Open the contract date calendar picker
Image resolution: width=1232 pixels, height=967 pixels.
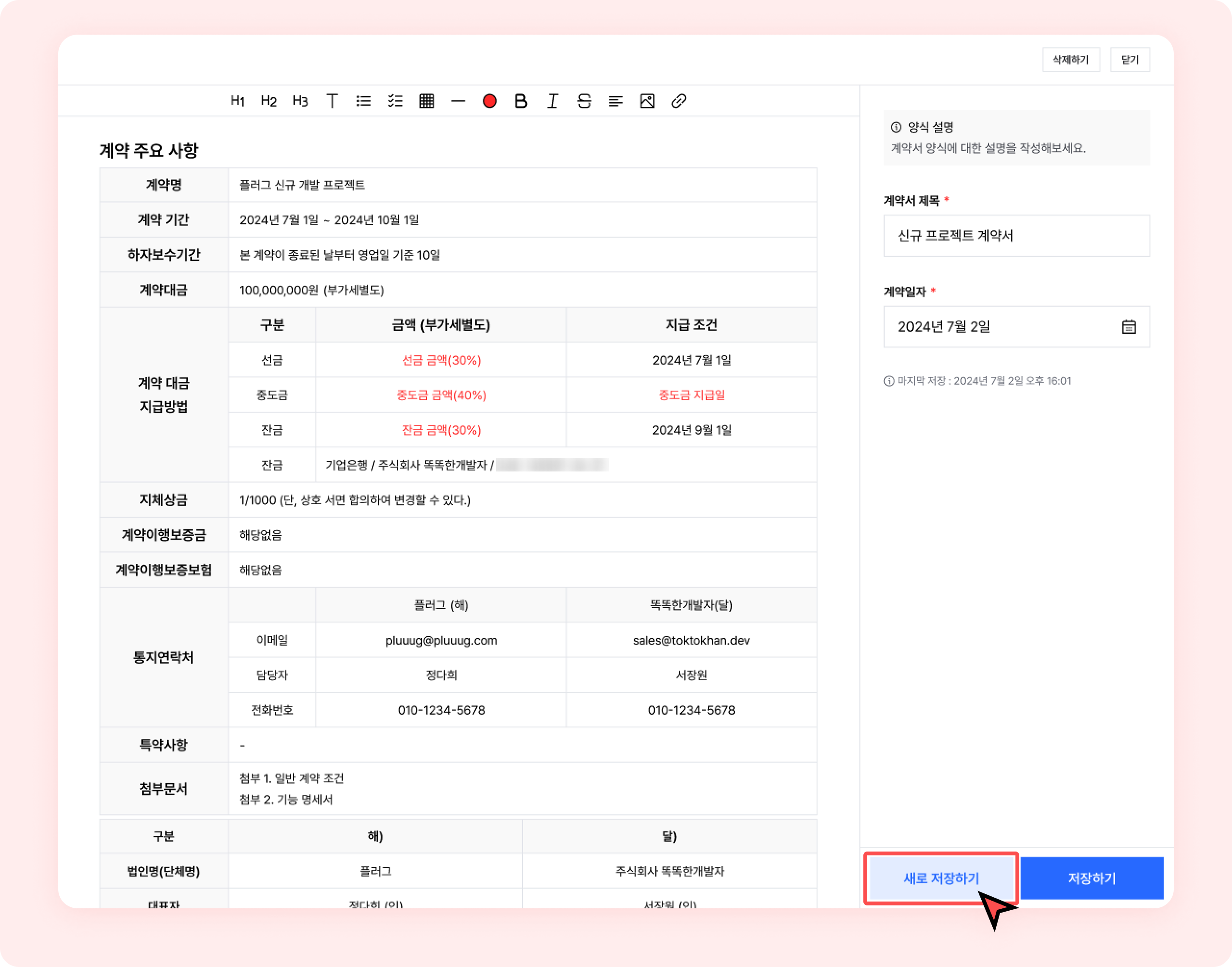point(1129,327)
